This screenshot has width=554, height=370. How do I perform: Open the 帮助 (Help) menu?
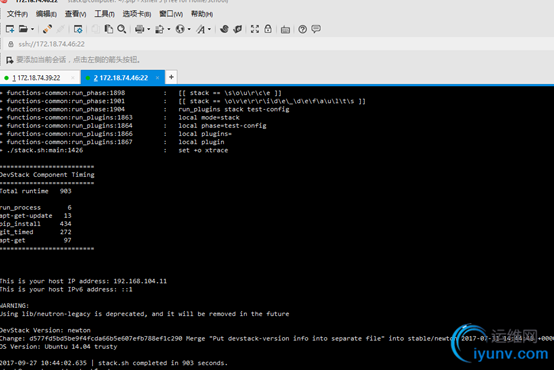pos(202,14)
